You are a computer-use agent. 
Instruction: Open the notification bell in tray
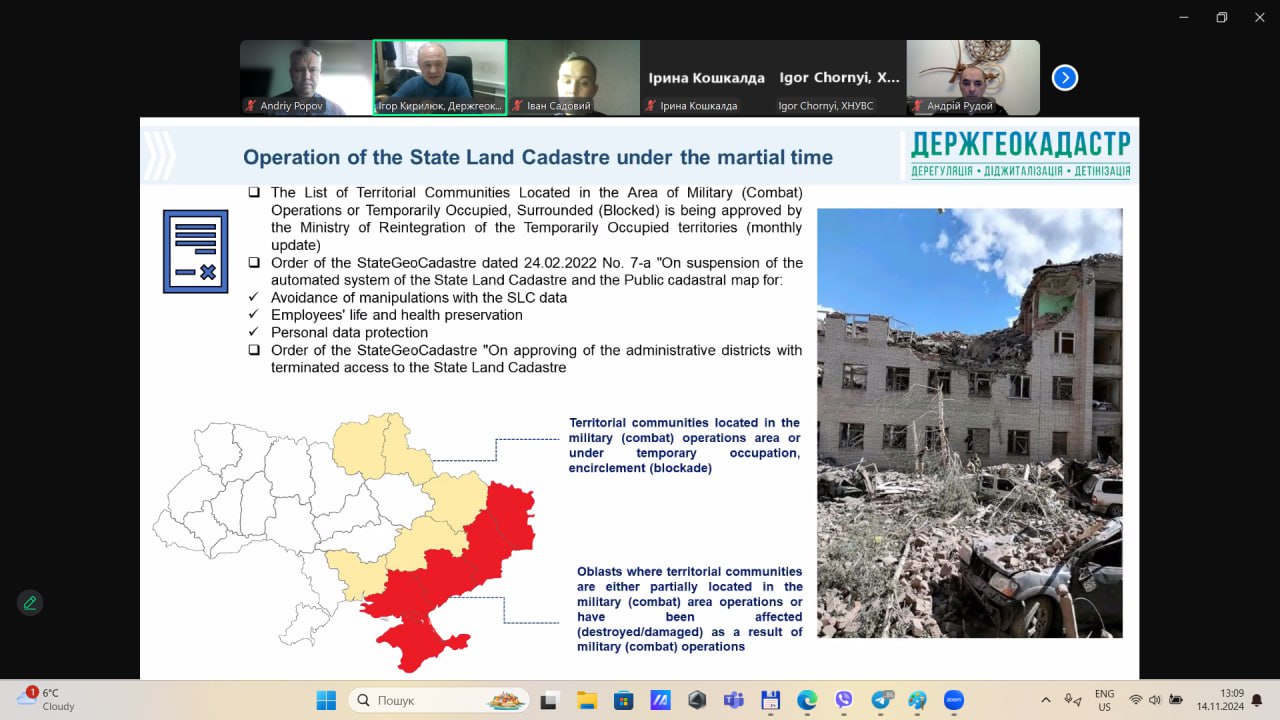tap(1256, 700)
